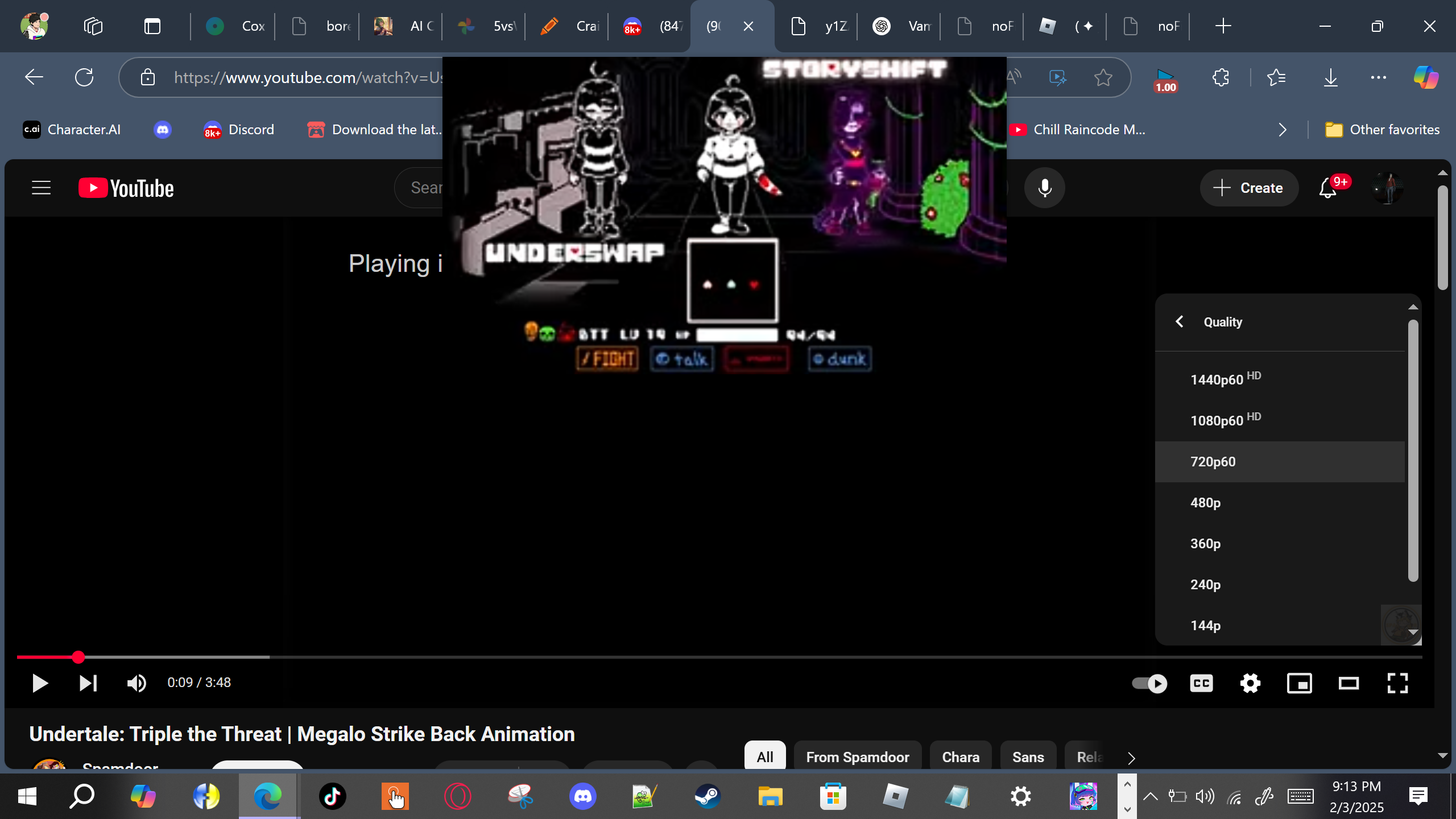Viewport: 1456px width, 819px height.
Task: Activate miniplayer mode icon
Action: pyautogui.click(x=1300, y=683)
